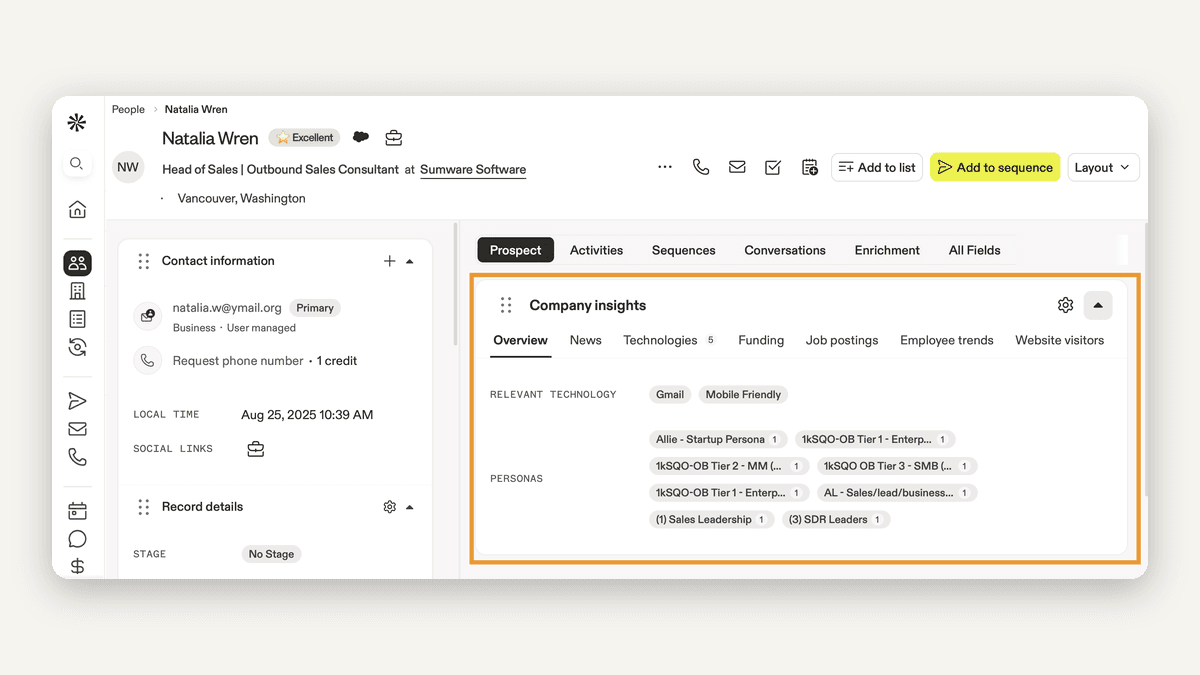Click the app logo at top of sidebar
Viewport: 1200px width, 675px height.
pyautogui.click(x=77, y=123)
